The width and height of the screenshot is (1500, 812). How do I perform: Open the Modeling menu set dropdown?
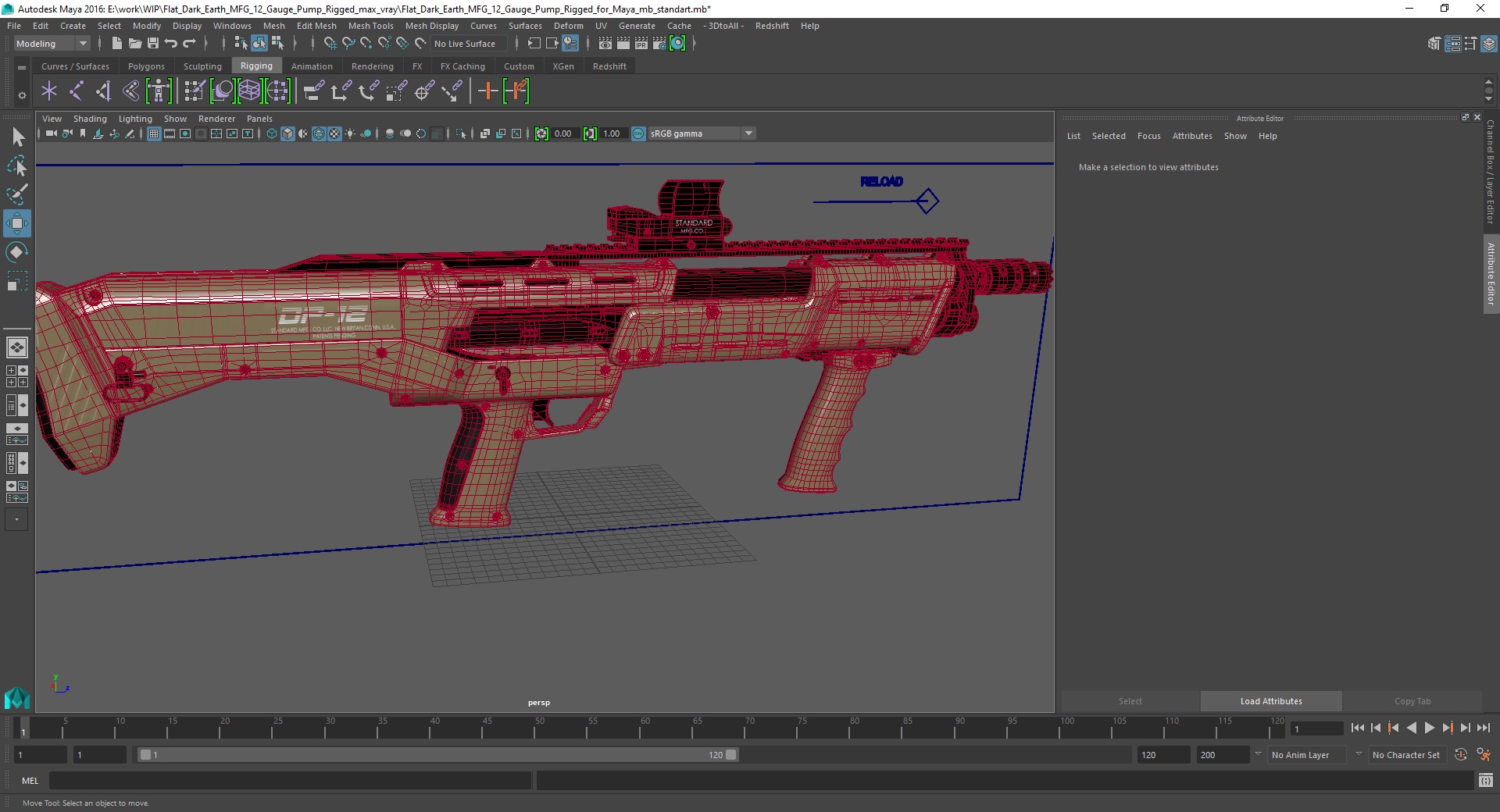(52, 44)
